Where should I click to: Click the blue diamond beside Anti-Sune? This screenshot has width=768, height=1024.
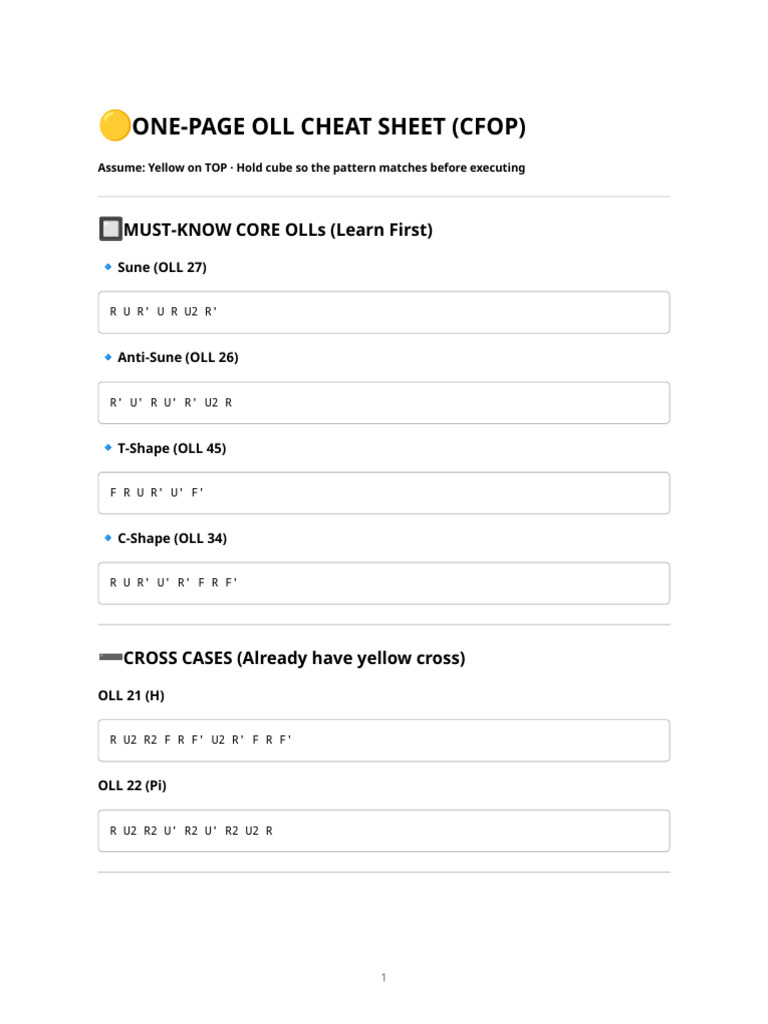[x=108, y=357]
